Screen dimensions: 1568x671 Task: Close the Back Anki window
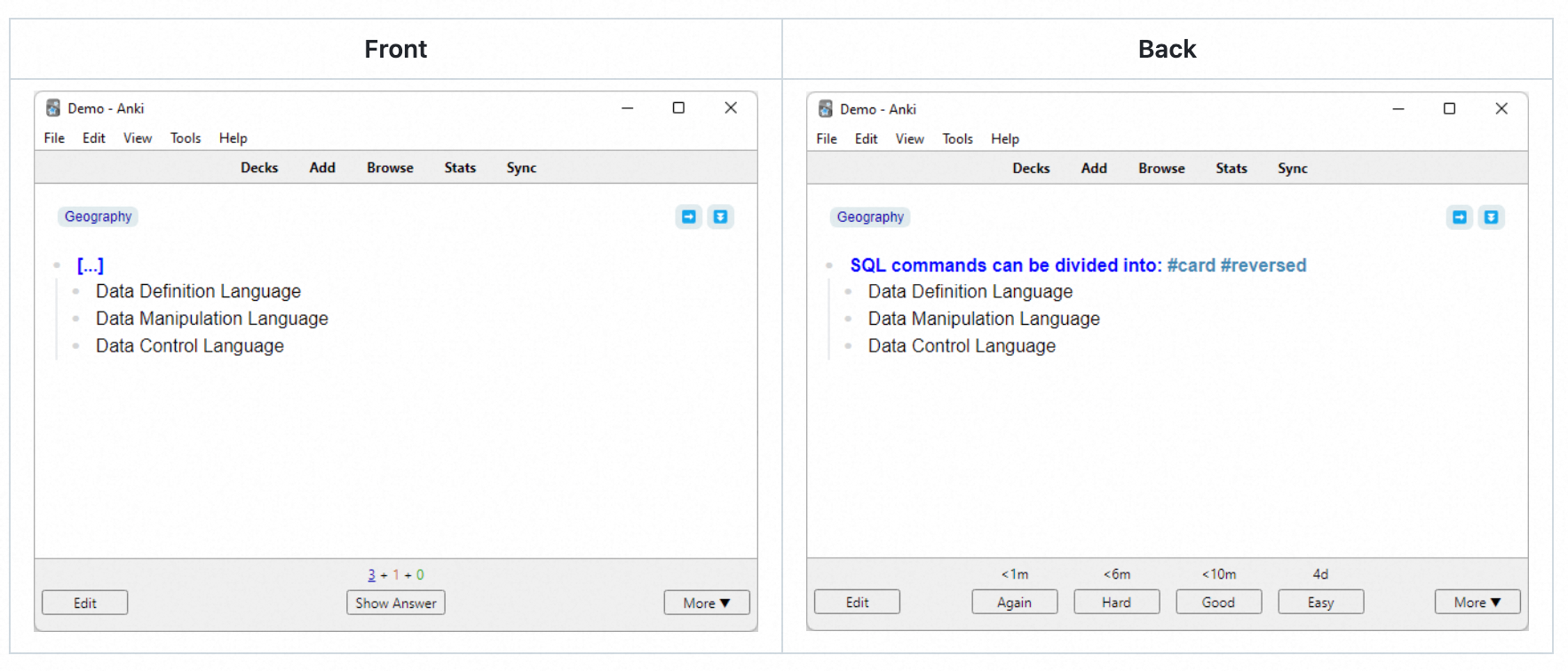(1501, 108)
